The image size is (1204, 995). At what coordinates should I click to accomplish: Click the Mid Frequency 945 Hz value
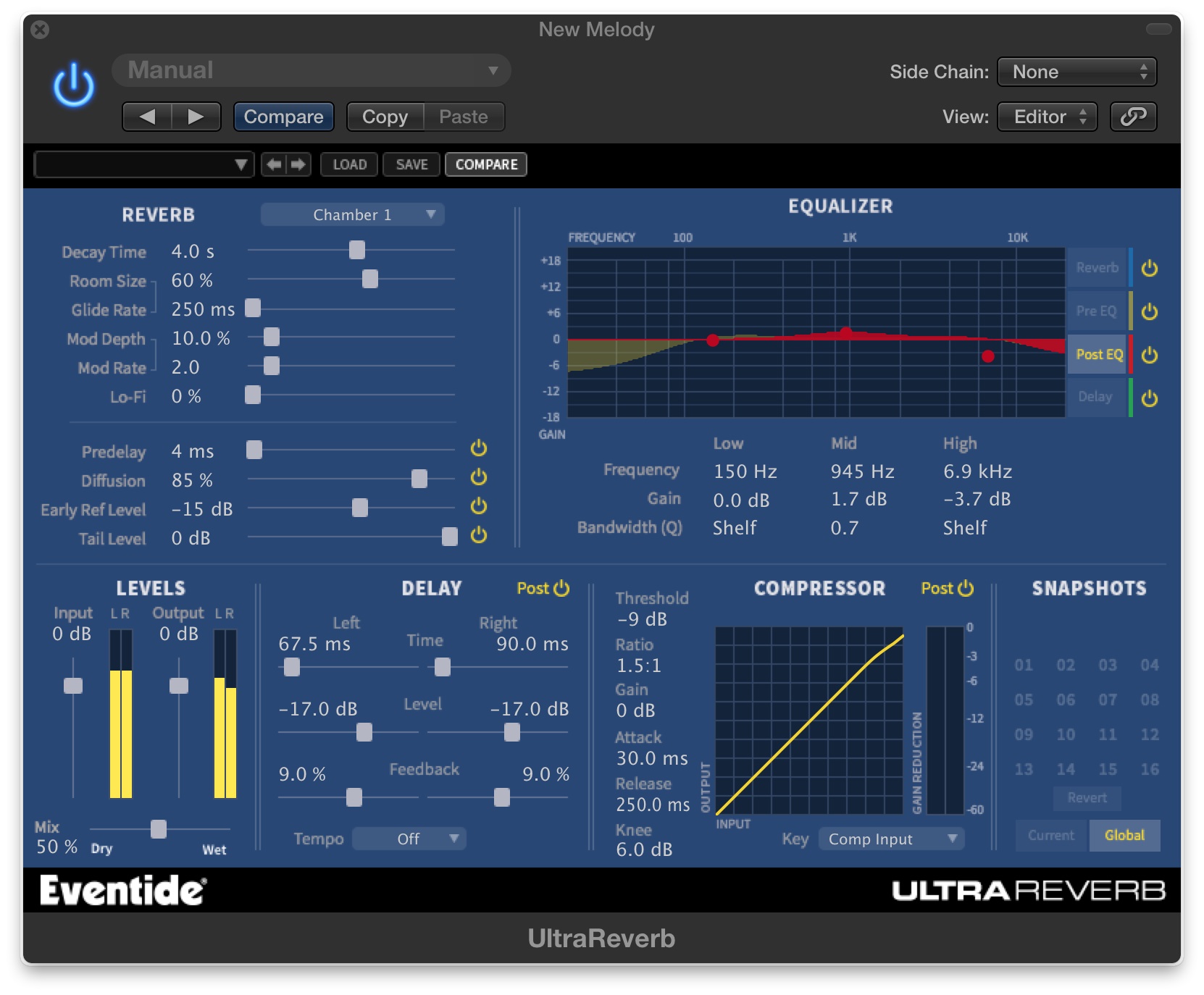point(862,471)
